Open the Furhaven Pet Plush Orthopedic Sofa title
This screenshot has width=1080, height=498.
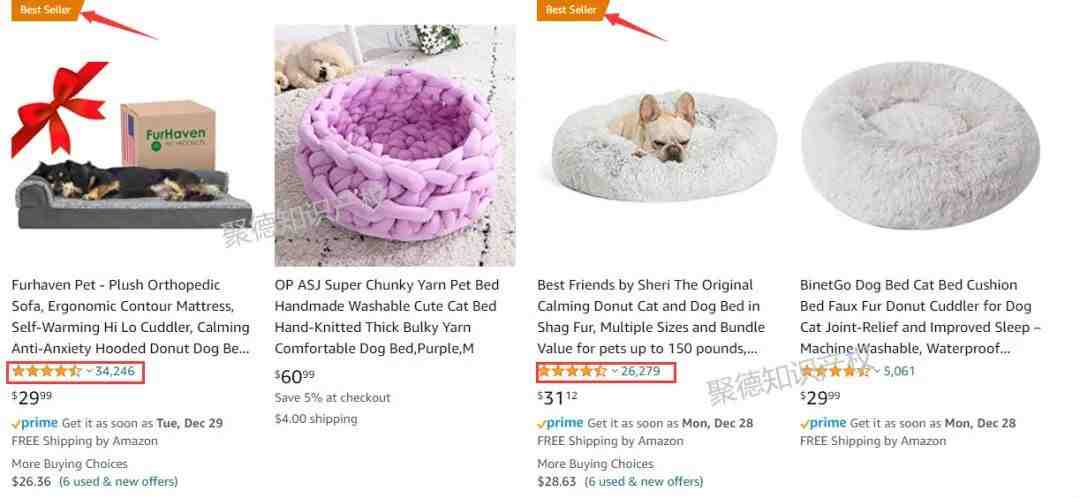[x=130, y=317]
